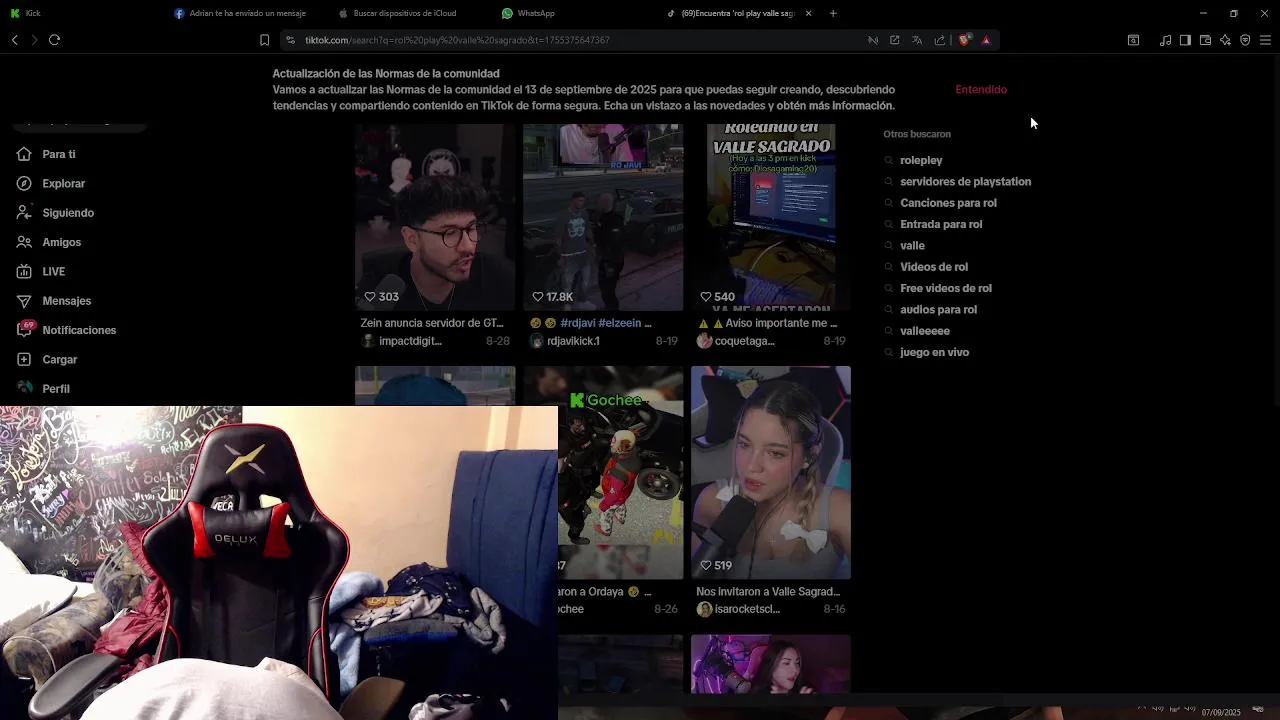Click the Kick media indicator icon in address bar
The image size is (1280, 720).
(x=873, y=40)
